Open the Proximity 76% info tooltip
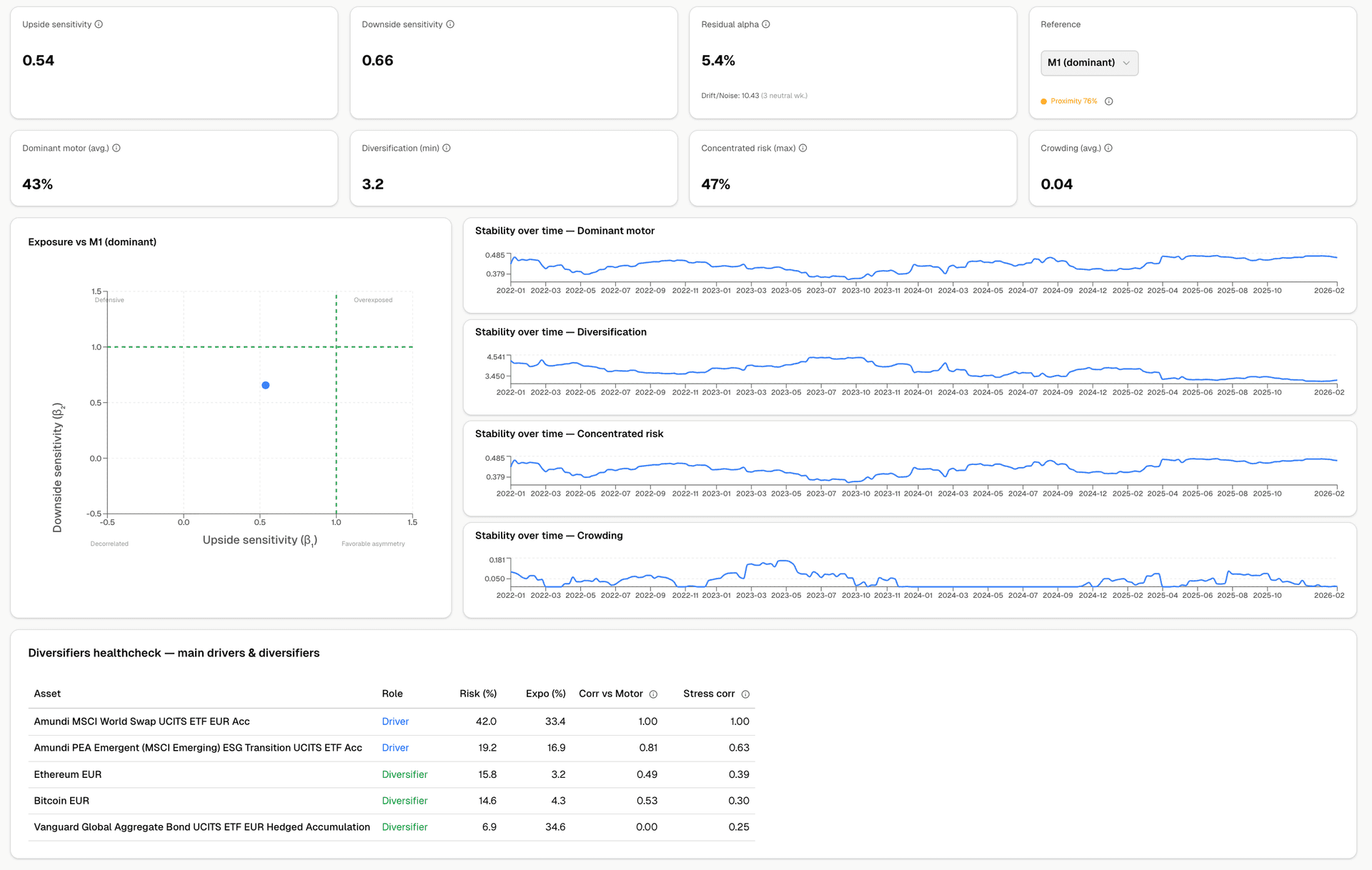This screenshot has height=870, width=1372. pos(1109,101)
